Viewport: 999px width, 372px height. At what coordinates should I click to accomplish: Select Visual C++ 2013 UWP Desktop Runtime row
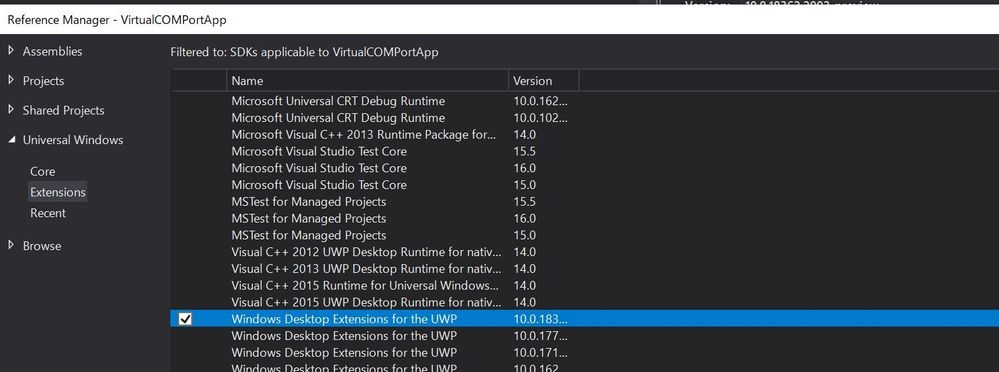pyautogui.click(x=584, y=269)
